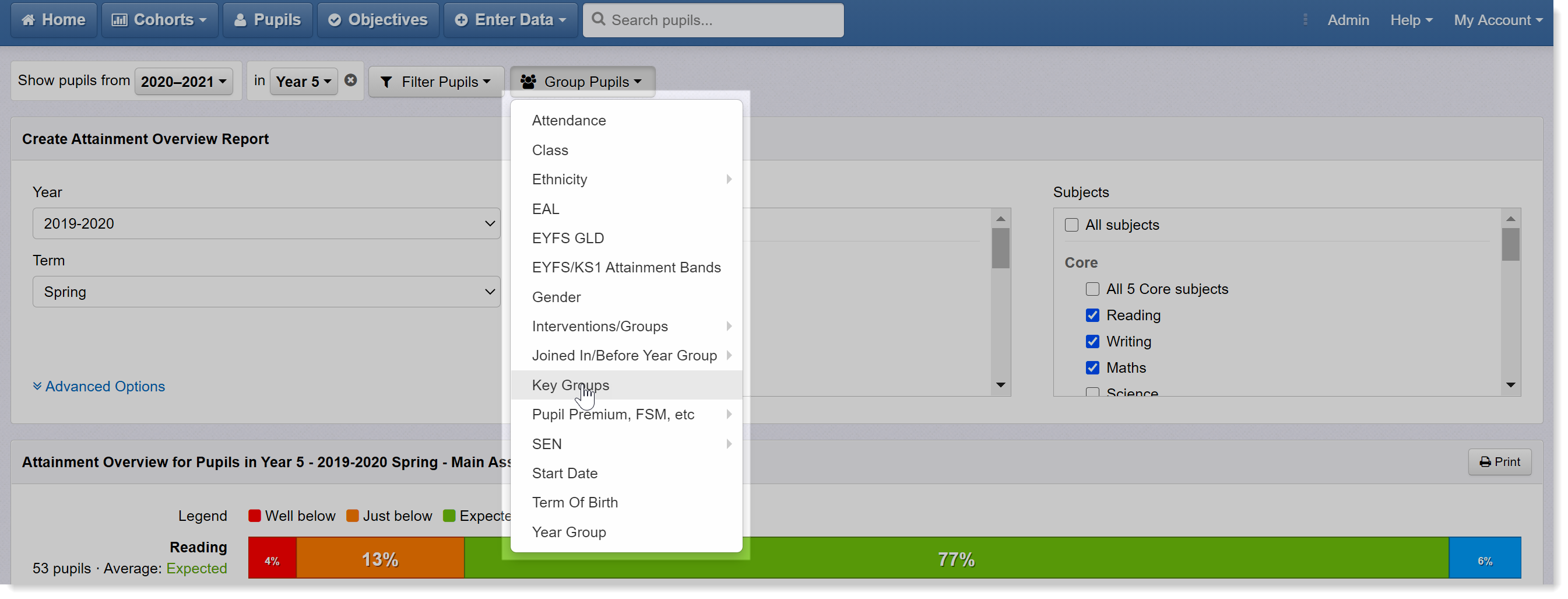Select Start Date grouping option
The image size is (1568, 599).
(x=627, y=474)
